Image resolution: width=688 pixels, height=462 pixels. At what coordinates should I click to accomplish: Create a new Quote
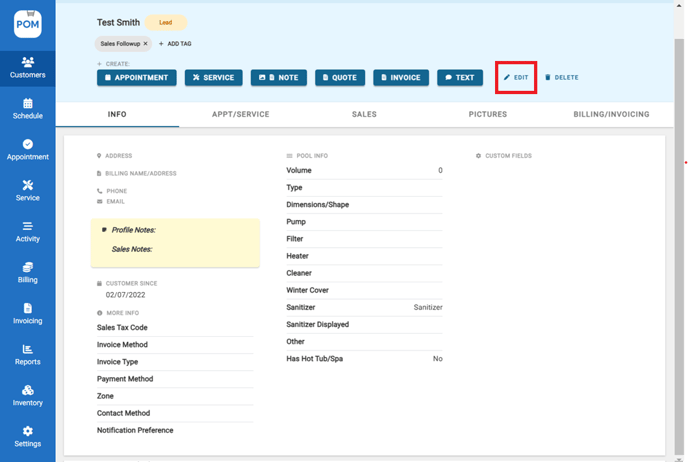[x=340, y=77]
